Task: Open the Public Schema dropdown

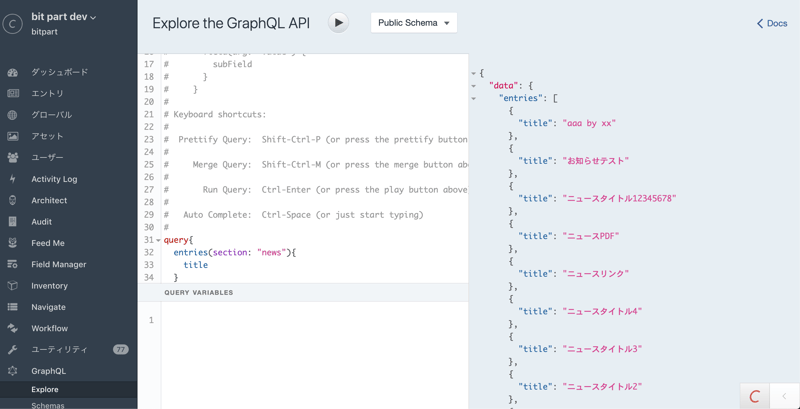Action: point(413,22)
